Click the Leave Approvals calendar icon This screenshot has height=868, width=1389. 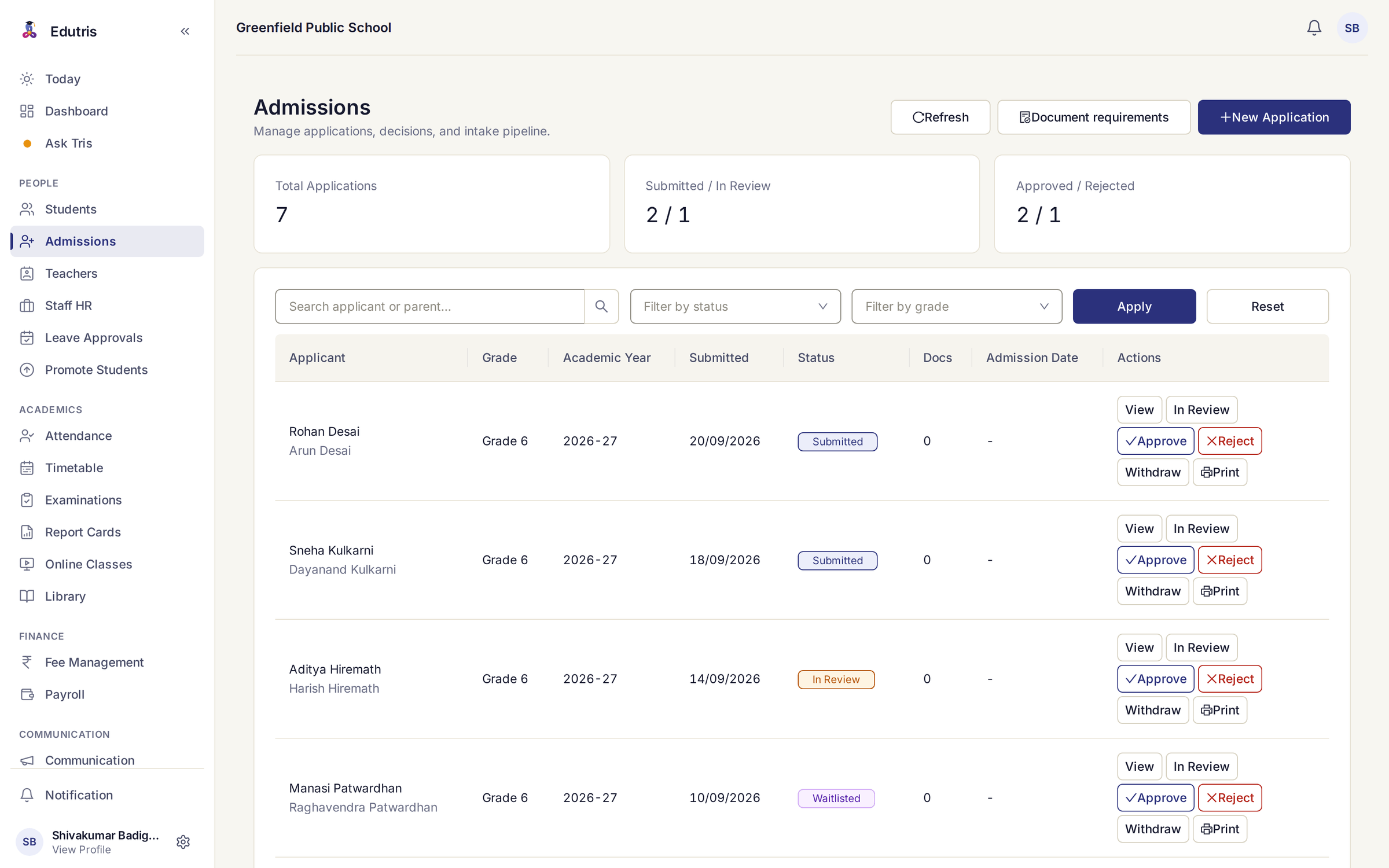click(x=27, y=338)
